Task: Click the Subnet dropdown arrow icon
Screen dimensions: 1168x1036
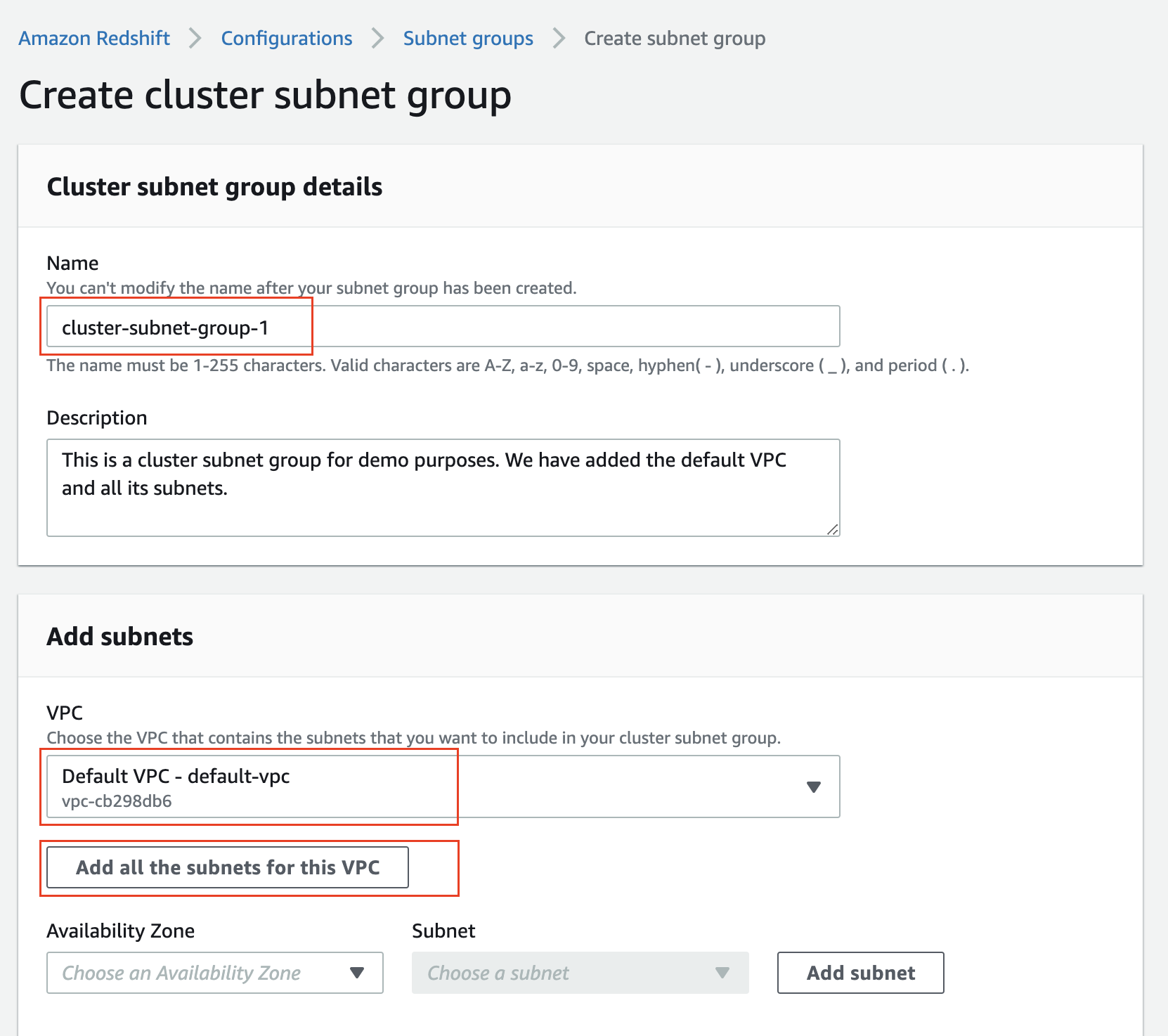Action: click(x=722, y=973)
